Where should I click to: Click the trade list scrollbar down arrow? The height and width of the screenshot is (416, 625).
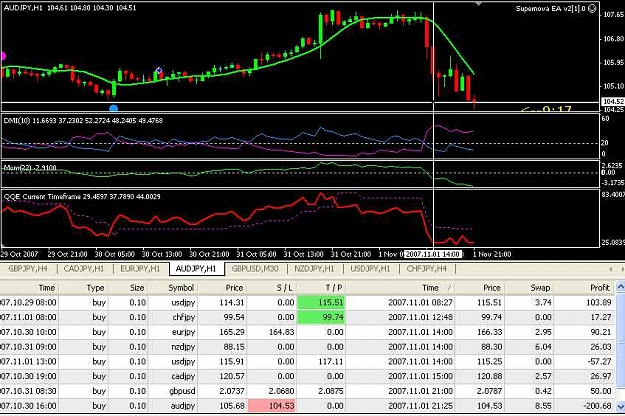[x=620, y=406]
